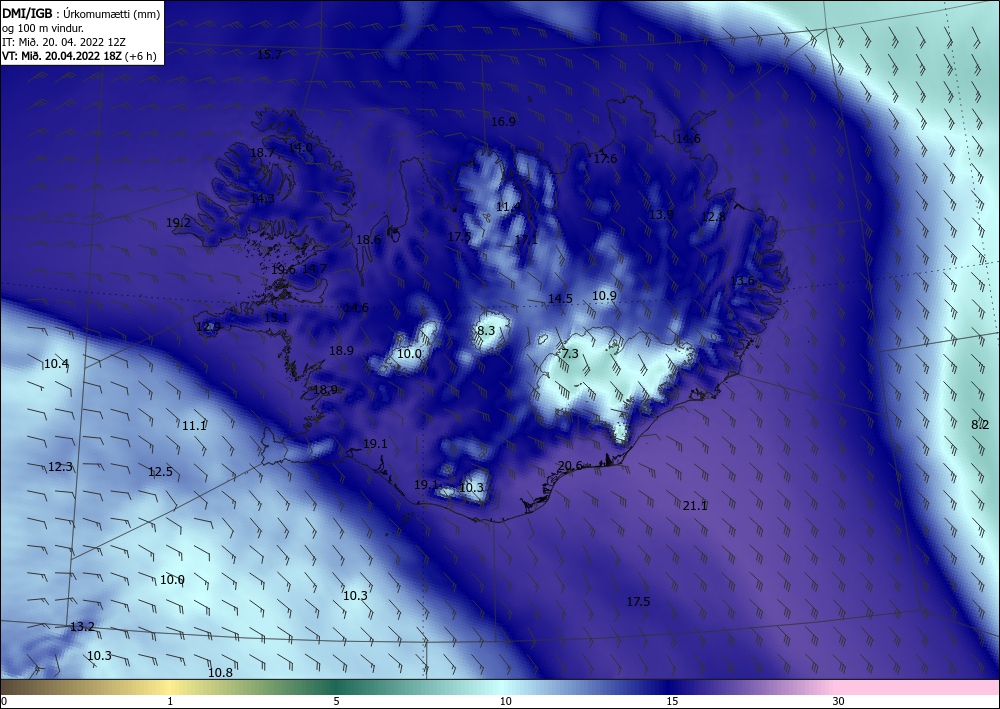Select the 17.6 value on the map

click(605, 159)
